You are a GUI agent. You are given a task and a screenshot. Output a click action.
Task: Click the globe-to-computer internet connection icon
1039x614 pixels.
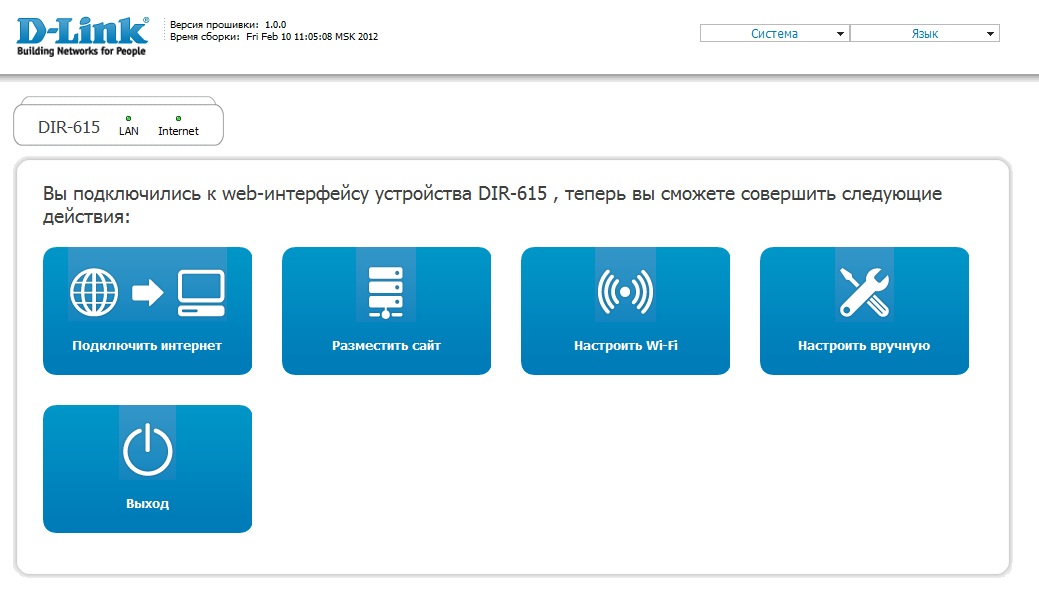coord(147,291)
